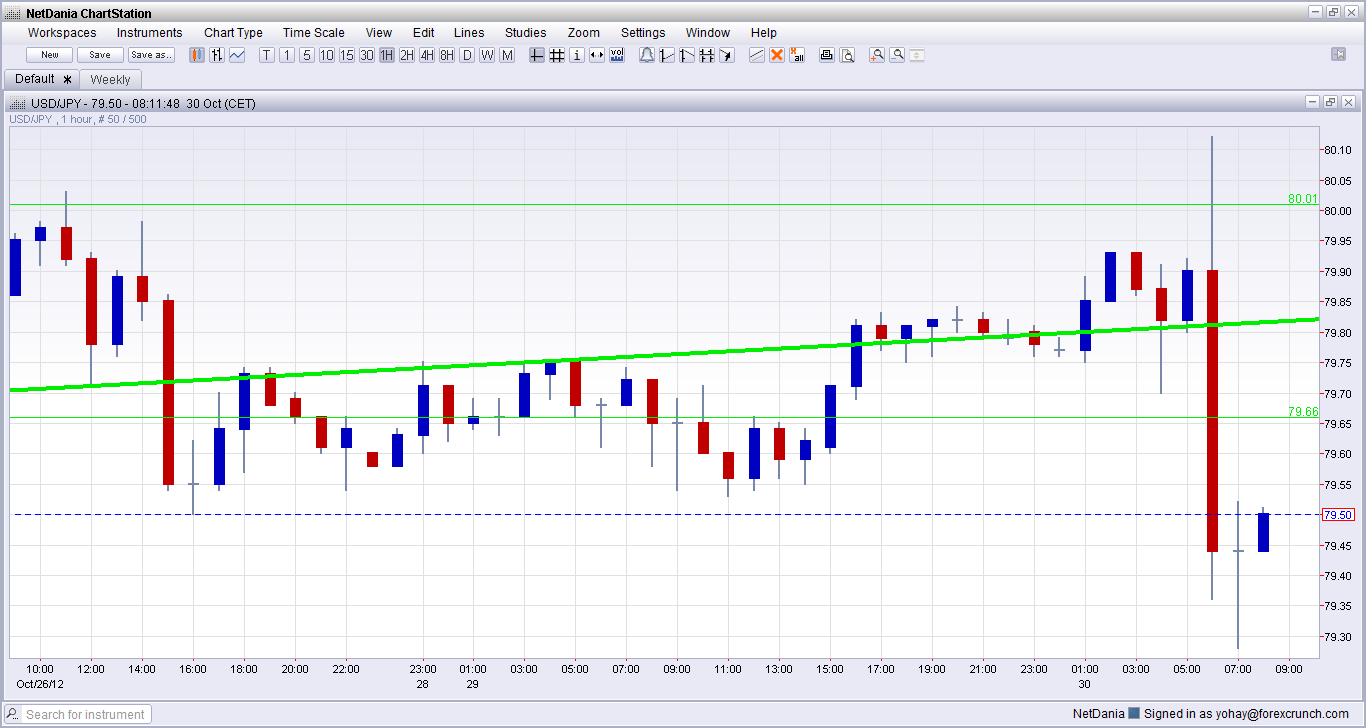Click the New workspace button
1366x728 pixels.
click(50, 55)
